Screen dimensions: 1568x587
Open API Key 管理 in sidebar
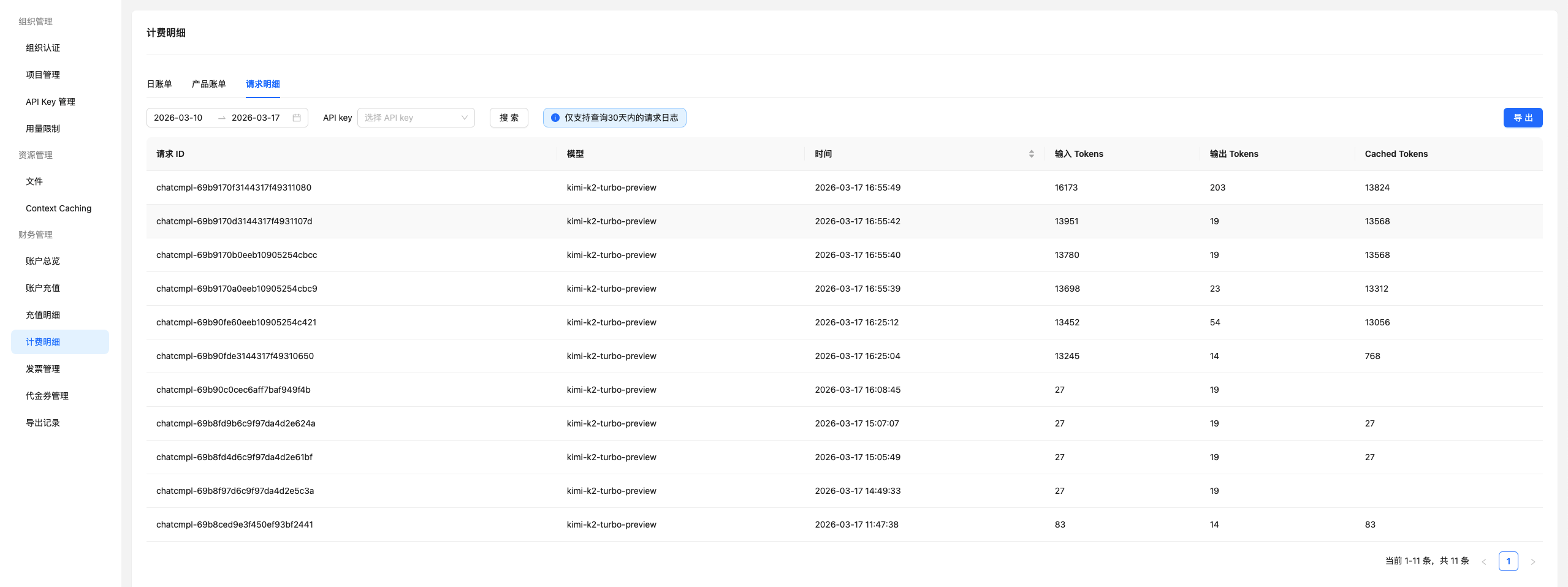click(50, 102)
